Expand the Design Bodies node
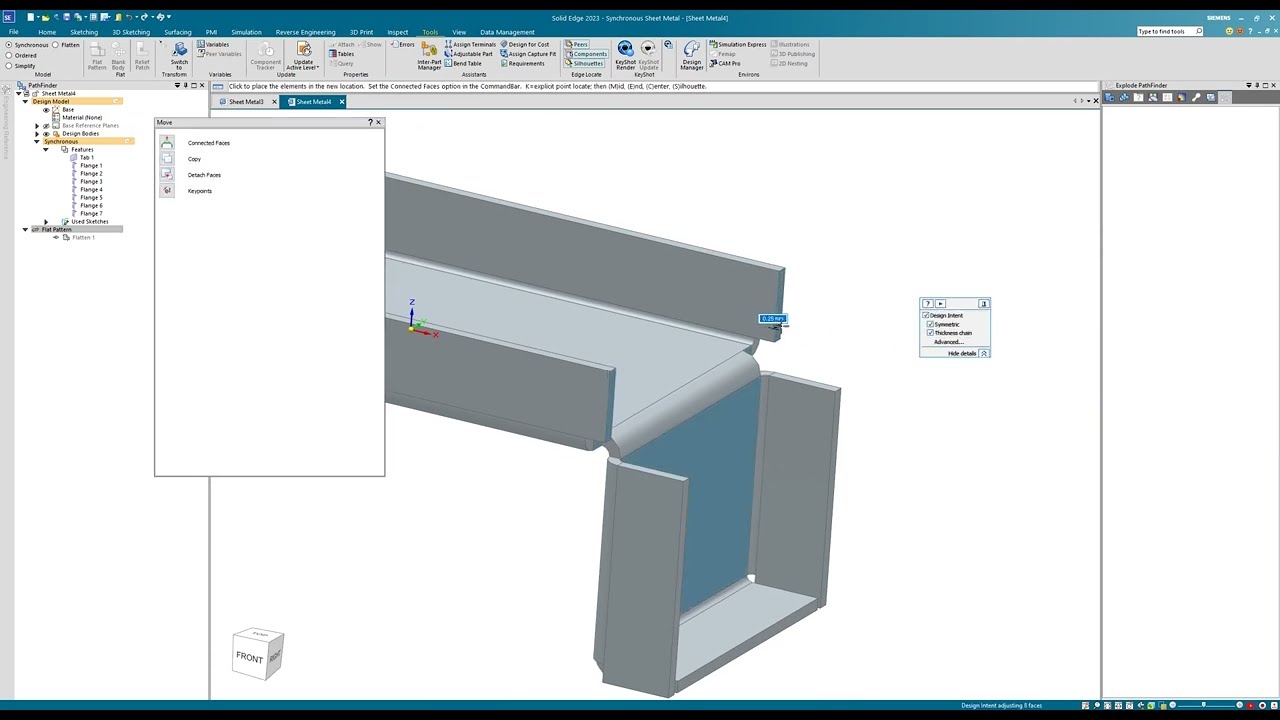Viewport: 1280px width, 720px height. pos(37,134)
